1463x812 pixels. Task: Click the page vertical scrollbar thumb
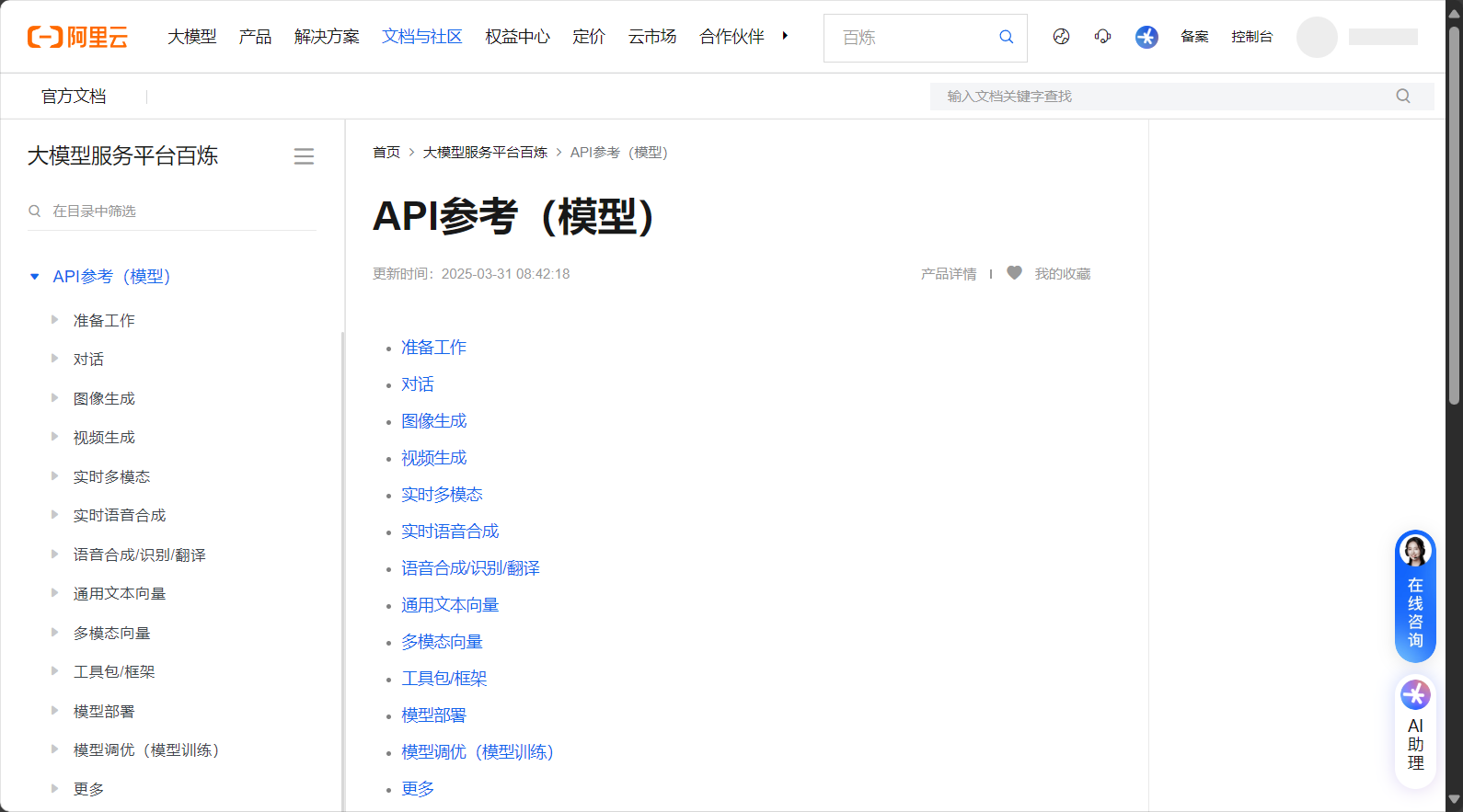[x=1454, y=213]
